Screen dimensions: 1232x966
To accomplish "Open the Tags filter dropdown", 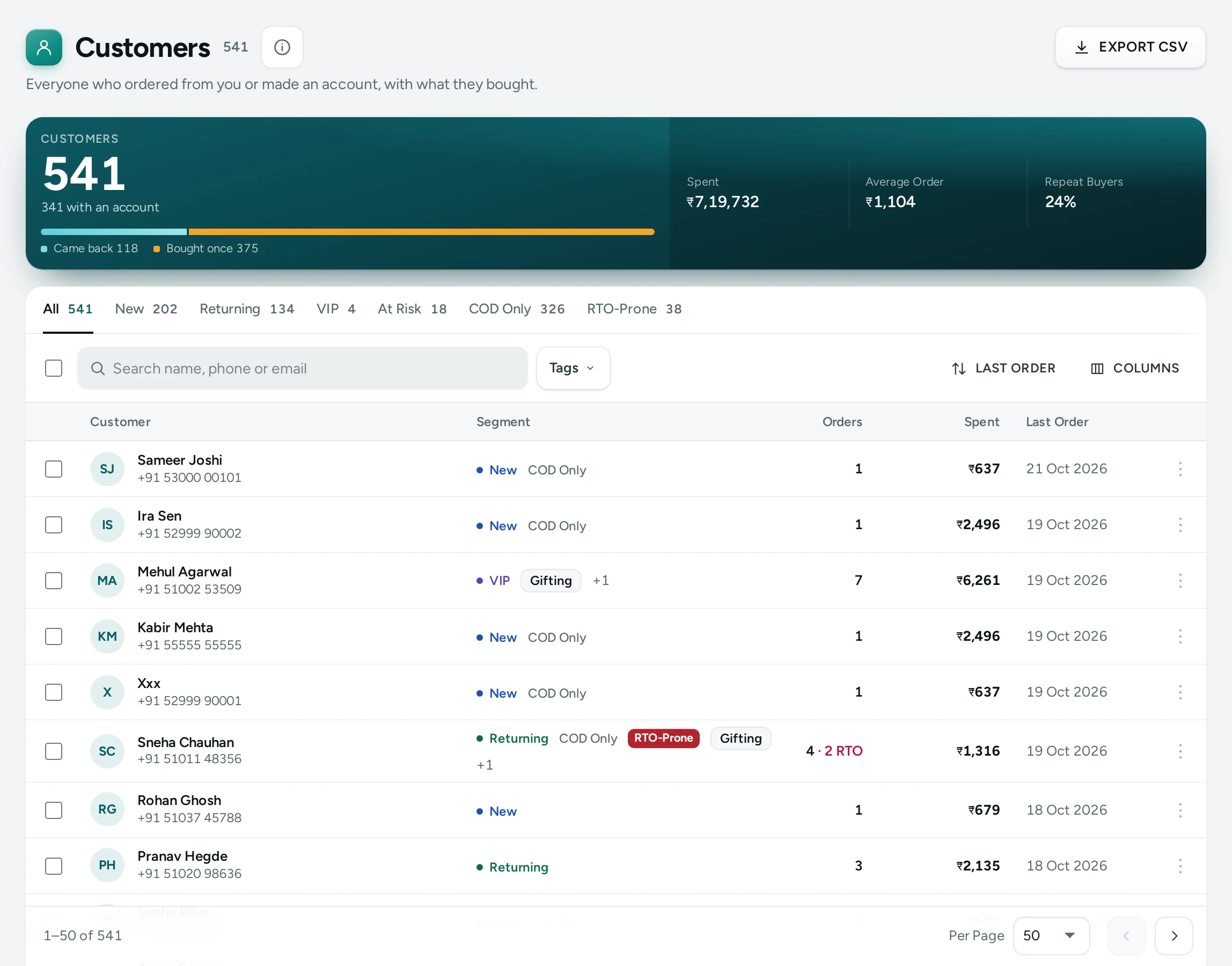I will tap(573, 368).
